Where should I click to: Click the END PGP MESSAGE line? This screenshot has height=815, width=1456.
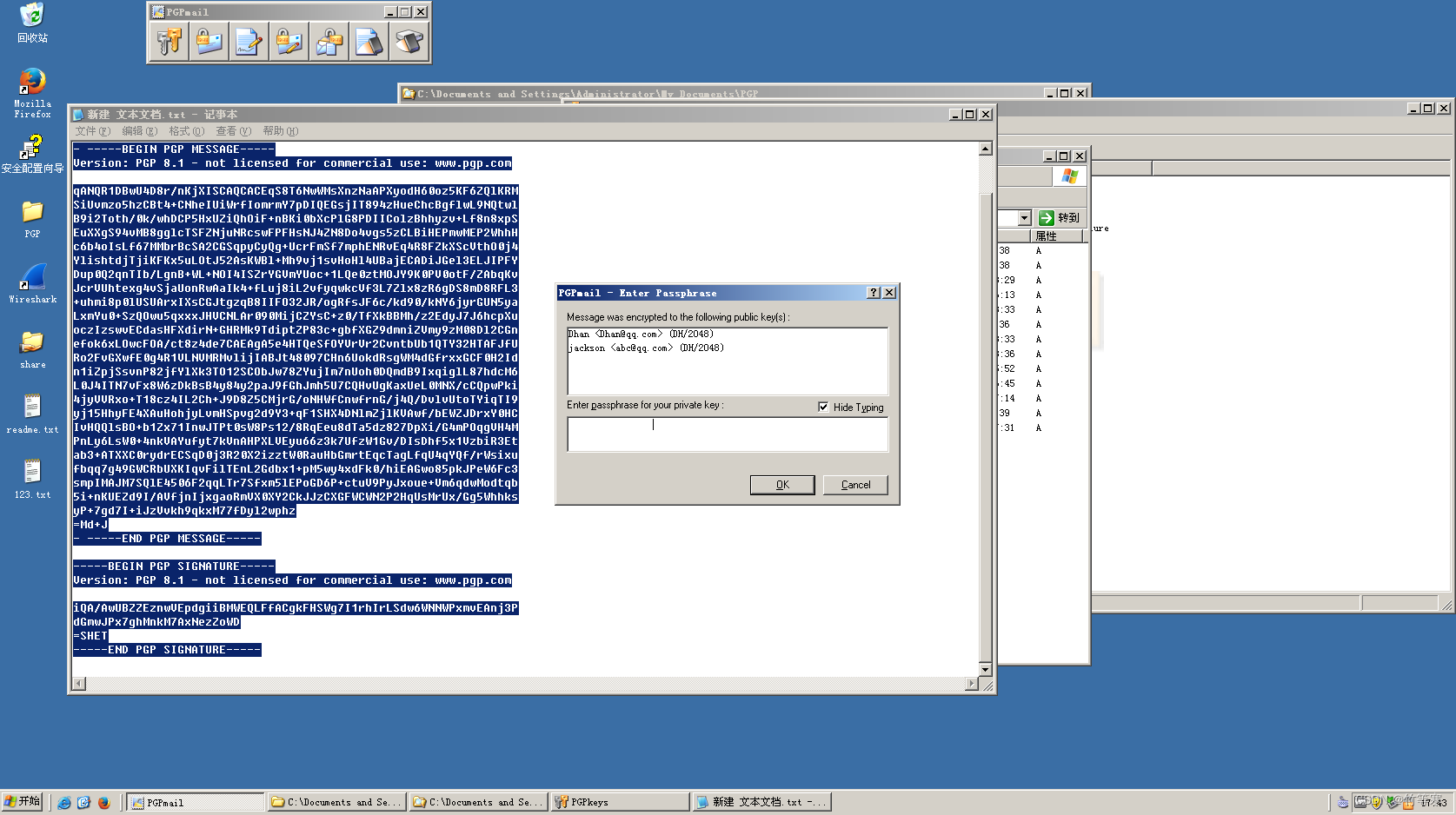[167, 539]
